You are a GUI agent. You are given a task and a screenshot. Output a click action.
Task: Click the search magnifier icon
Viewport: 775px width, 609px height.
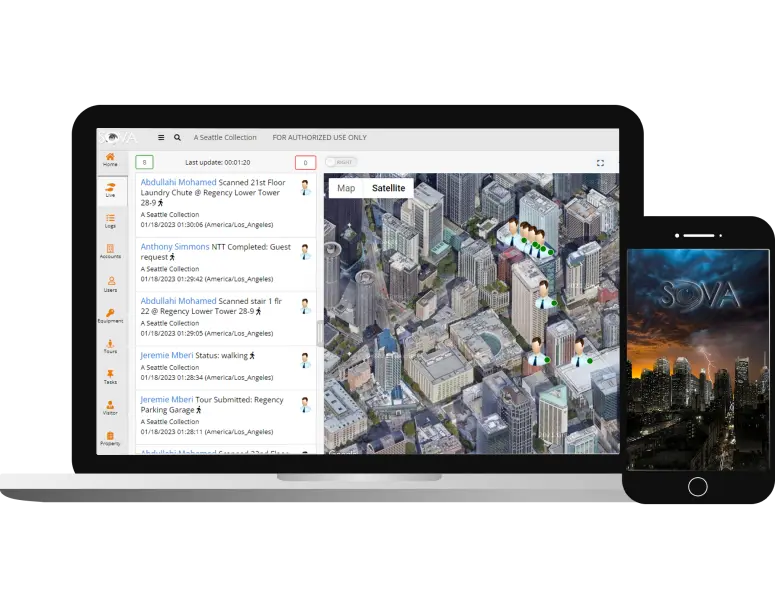[x=177, y=138]
